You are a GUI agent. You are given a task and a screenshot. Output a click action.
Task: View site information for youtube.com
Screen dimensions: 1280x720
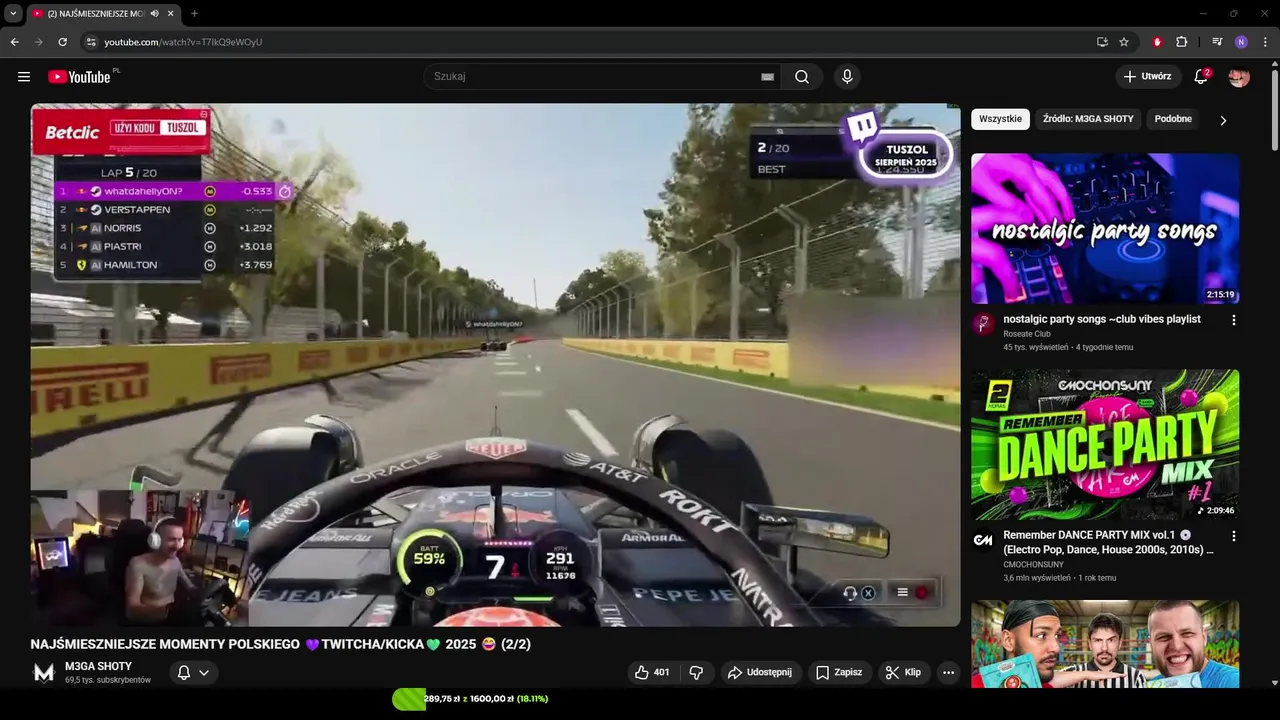91,42
